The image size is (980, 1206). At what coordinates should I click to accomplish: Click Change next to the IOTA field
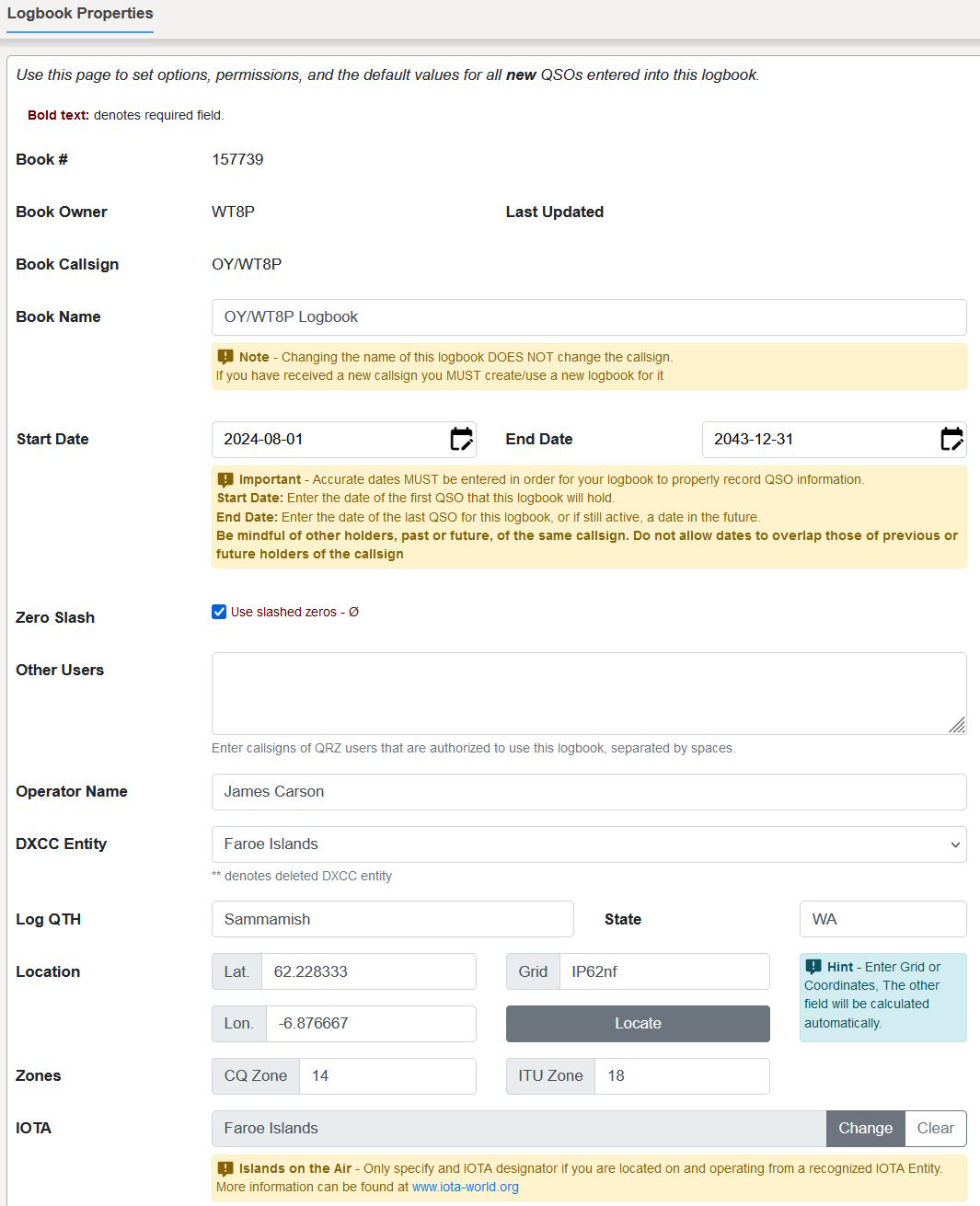[x=864, y=1128]
